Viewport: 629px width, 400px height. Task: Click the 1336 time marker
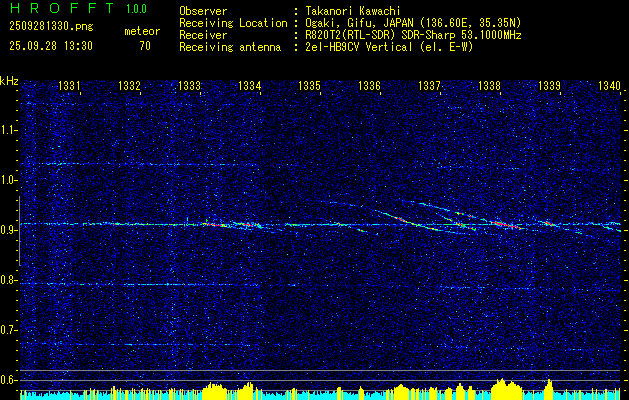pyautogui.click(x=369, y=85)
